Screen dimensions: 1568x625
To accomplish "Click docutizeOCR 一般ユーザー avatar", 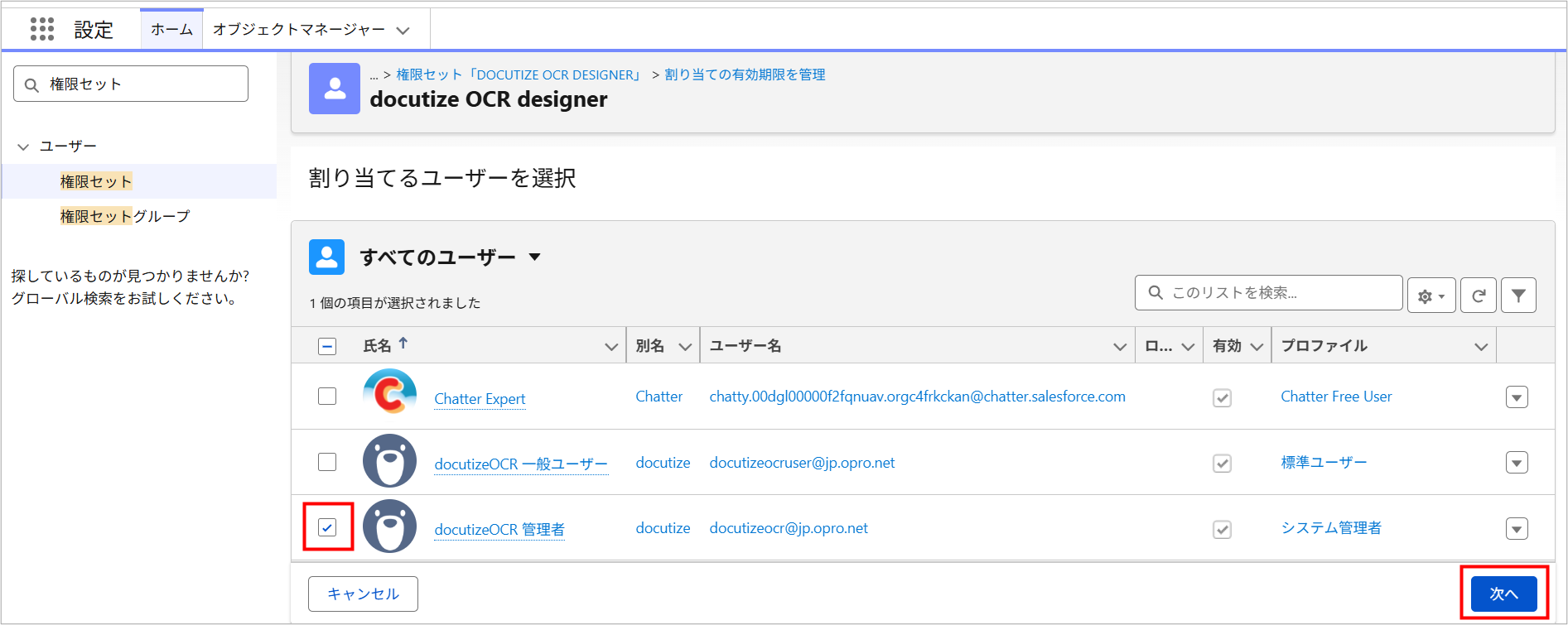I will point(389,461).
